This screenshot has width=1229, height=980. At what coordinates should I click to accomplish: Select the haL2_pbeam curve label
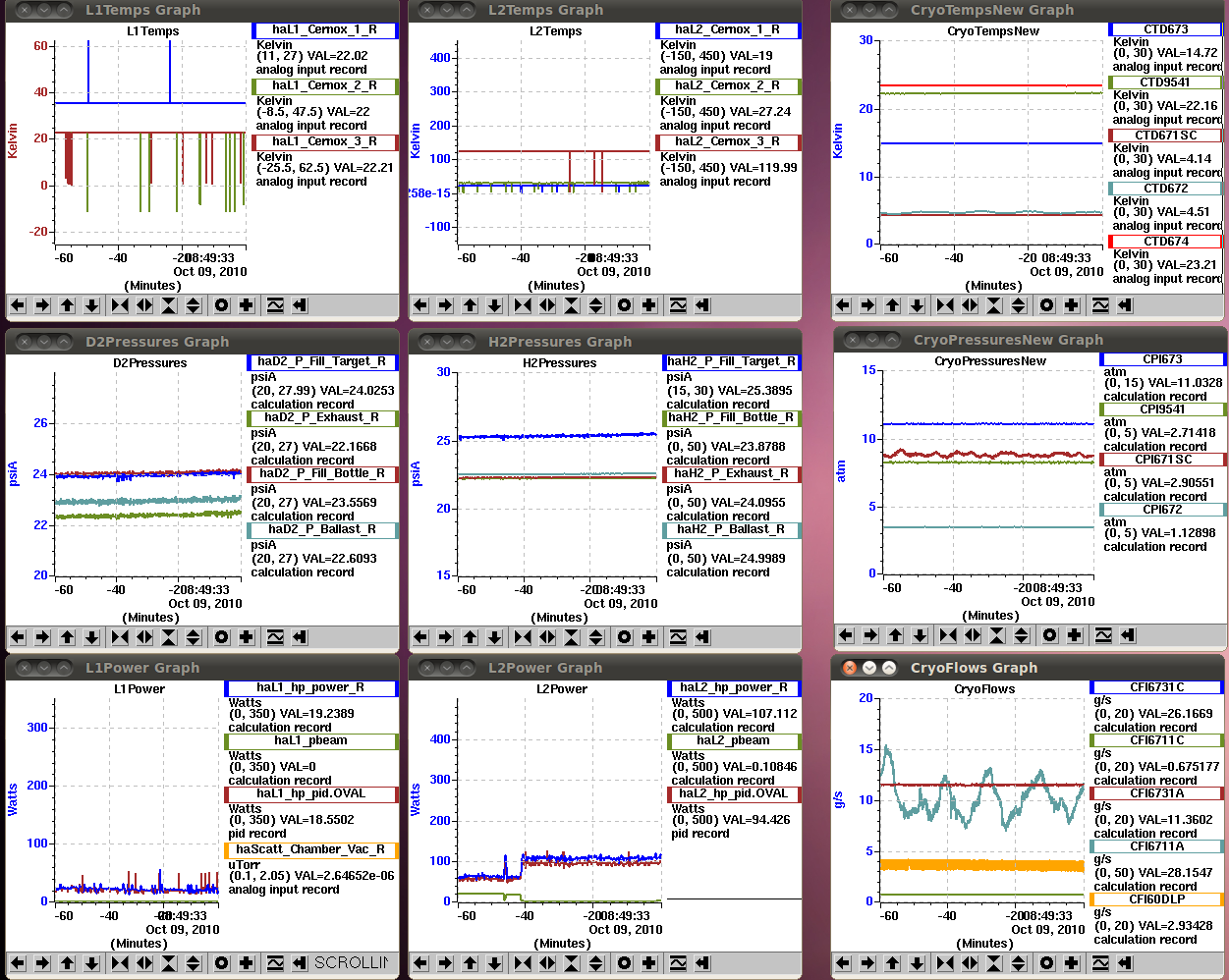pos(734,741)
